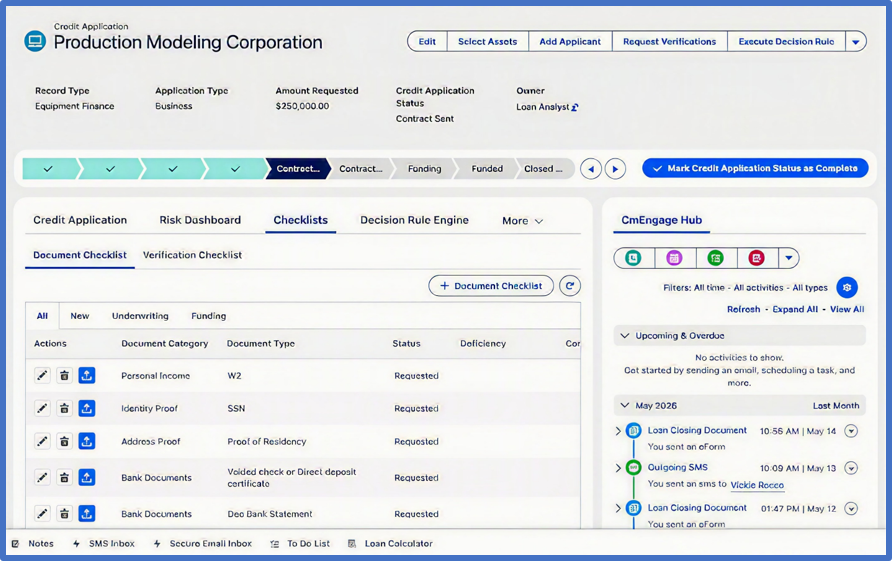The height and width of the screenshot is (561, 892).
Task: Change owner icon next to Loan Analyst
Action: point(575,107)
